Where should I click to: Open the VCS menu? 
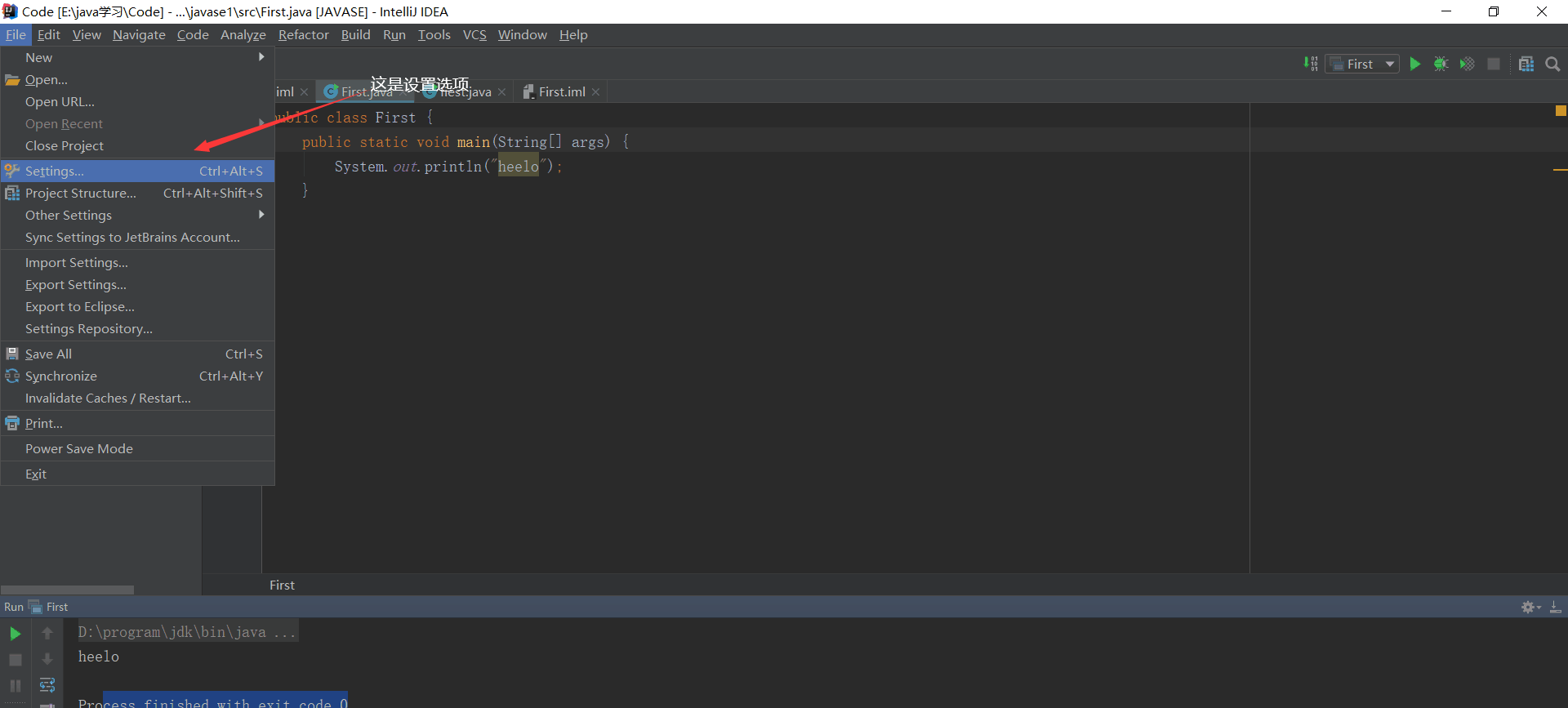point(474,35)
